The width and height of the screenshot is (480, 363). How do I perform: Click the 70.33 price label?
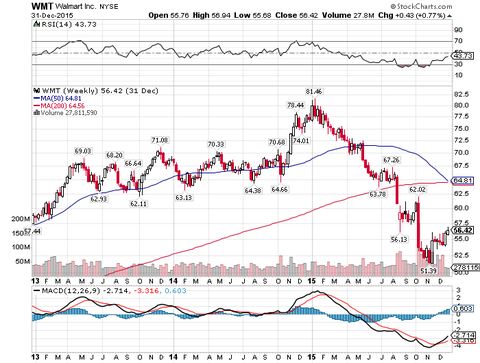coord(216,144)
